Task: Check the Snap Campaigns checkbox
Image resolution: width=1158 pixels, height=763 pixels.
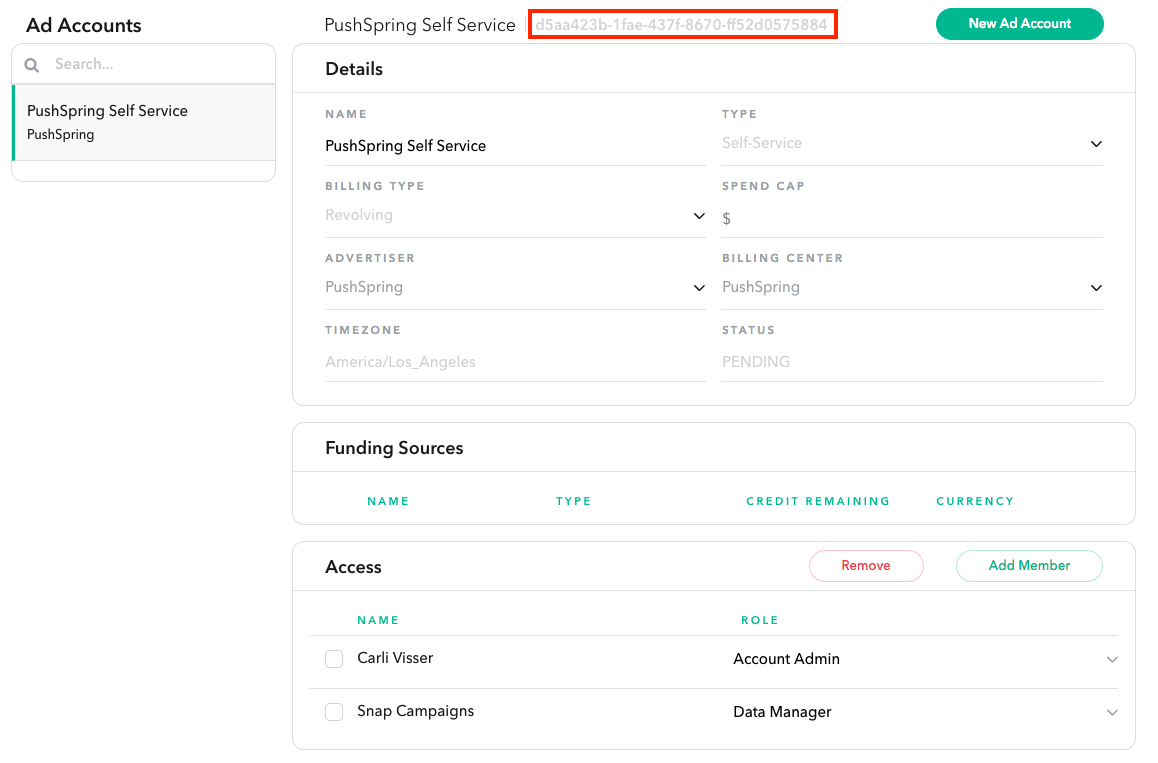Action: (x=334, y=712)
